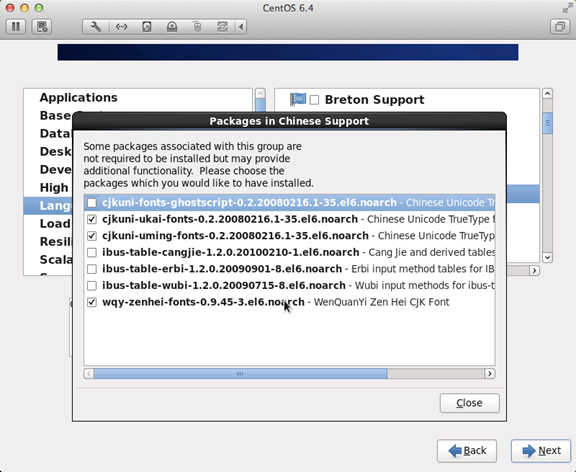Click right arrow of package list scrollbar
Viewport: 576px width, 472px height.
point(489,374)
